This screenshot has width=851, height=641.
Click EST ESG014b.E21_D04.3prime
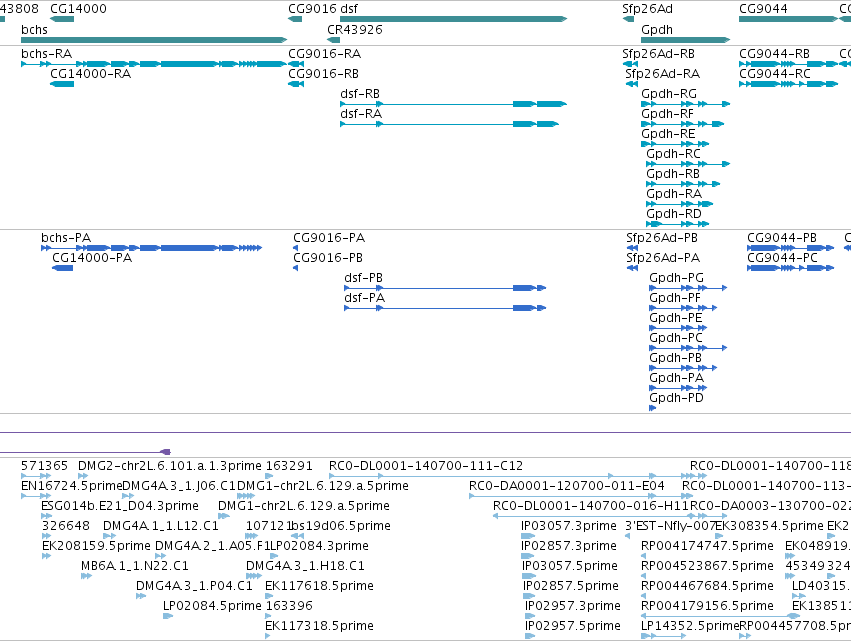46,516
